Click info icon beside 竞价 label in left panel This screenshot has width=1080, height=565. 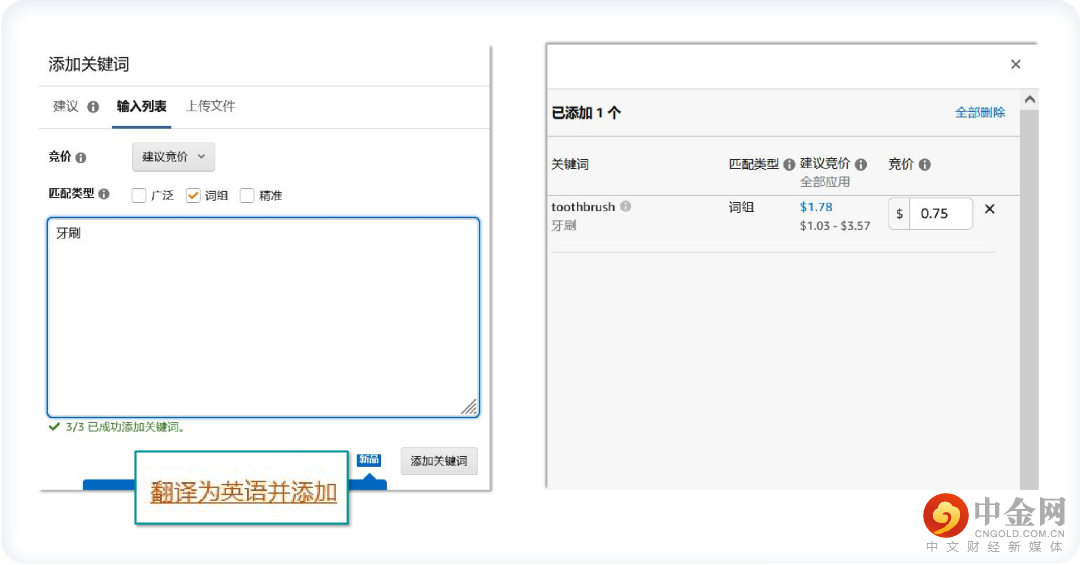[x=81, y=158]
